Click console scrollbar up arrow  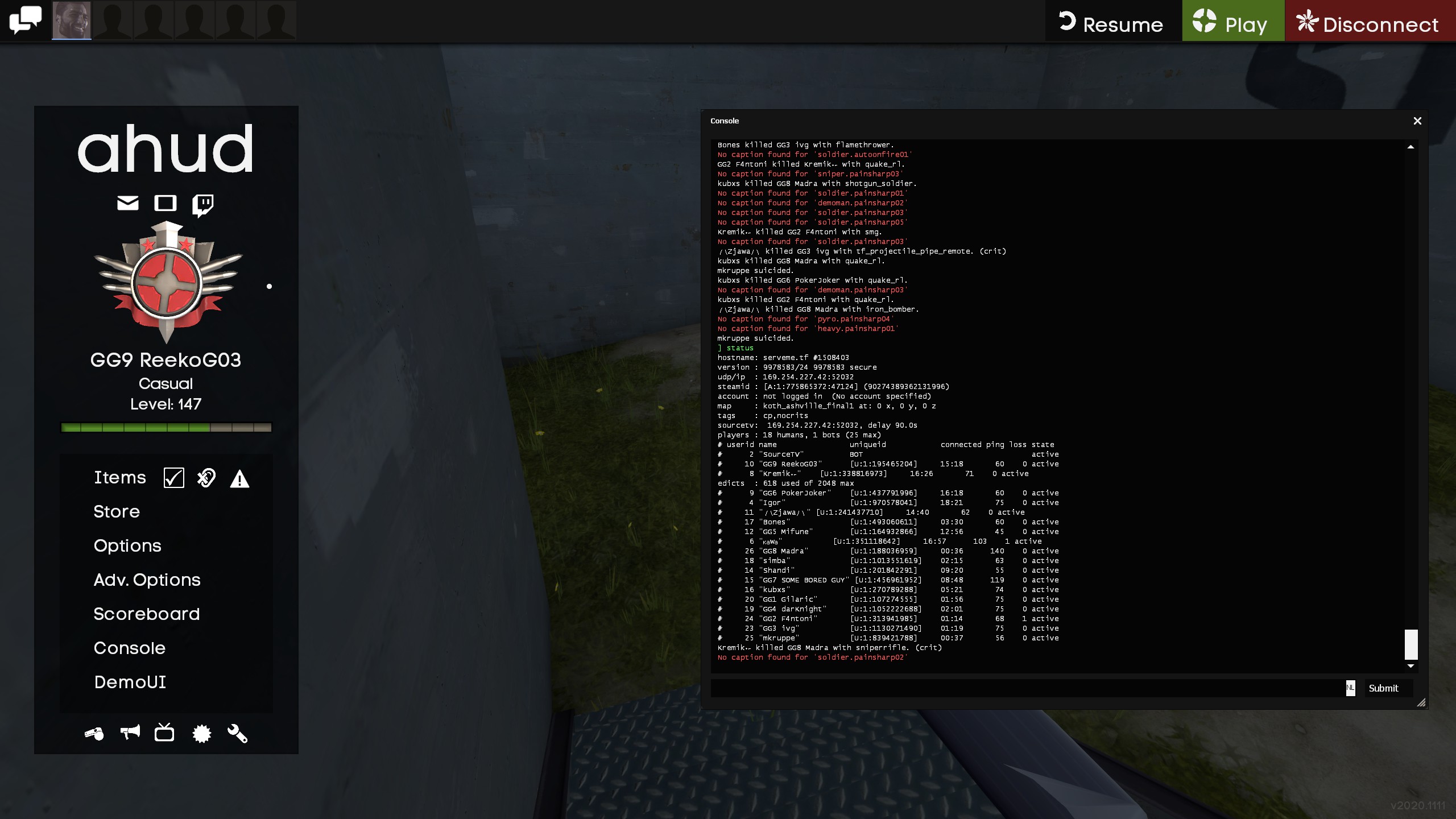(x=1410, y=147)
